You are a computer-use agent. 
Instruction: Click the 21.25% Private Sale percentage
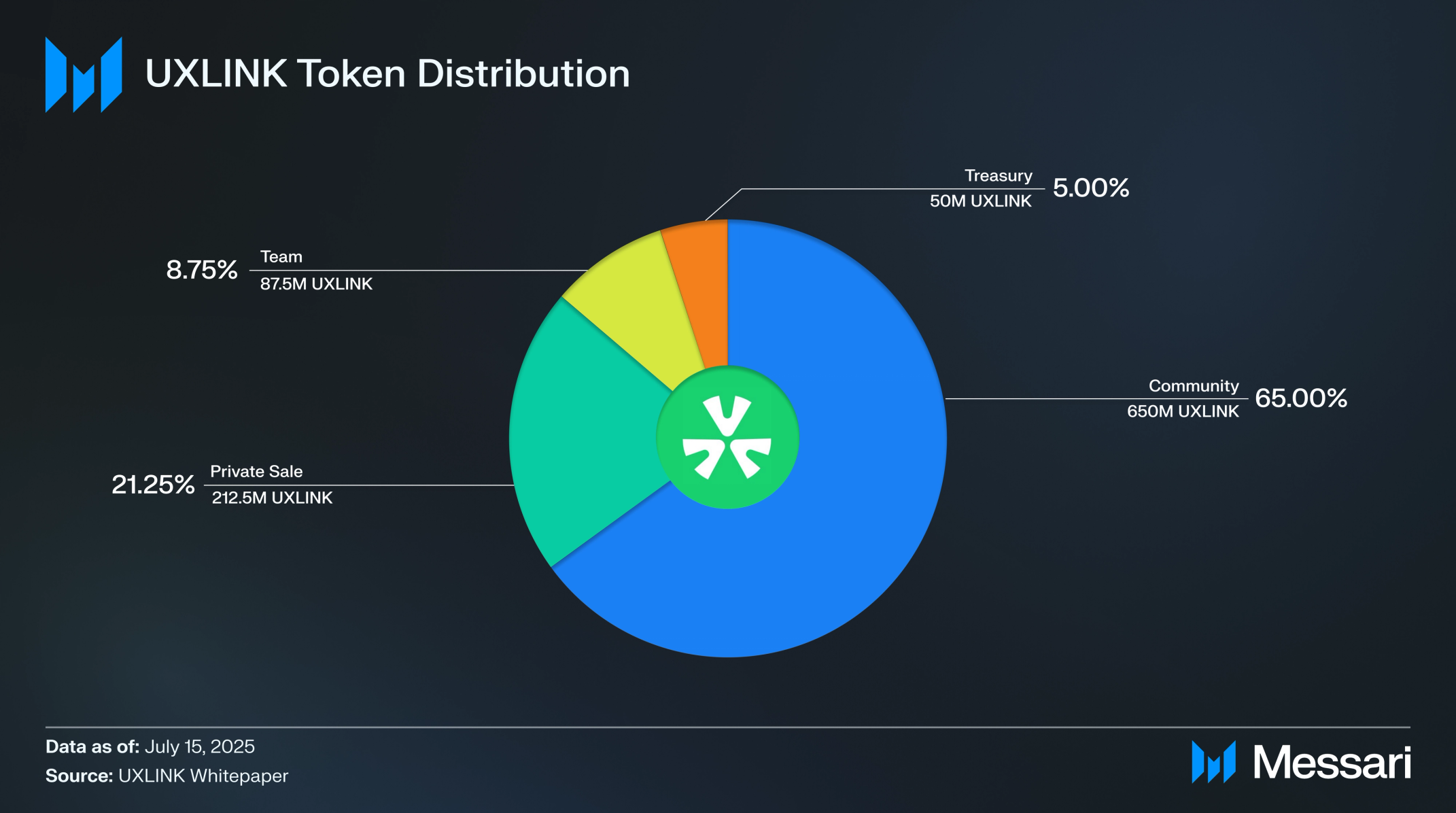click(153, 485)
